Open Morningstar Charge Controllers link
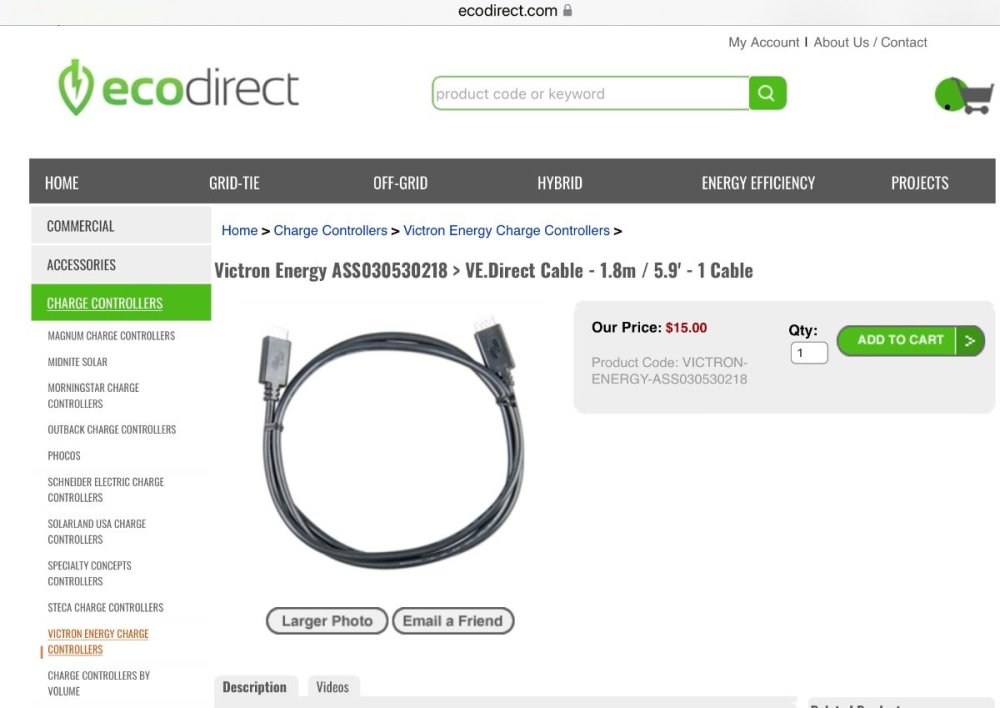Screen dimensions: 1000x708 (x=93, y=395)
